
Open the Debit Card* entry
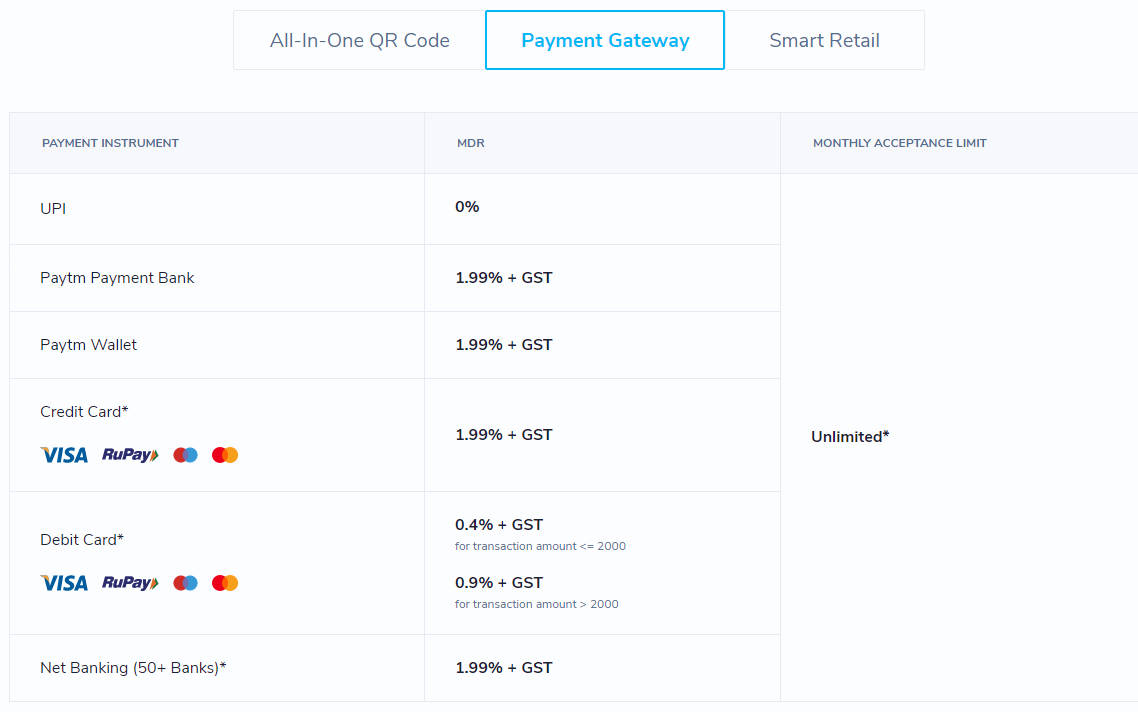(82, 539)
